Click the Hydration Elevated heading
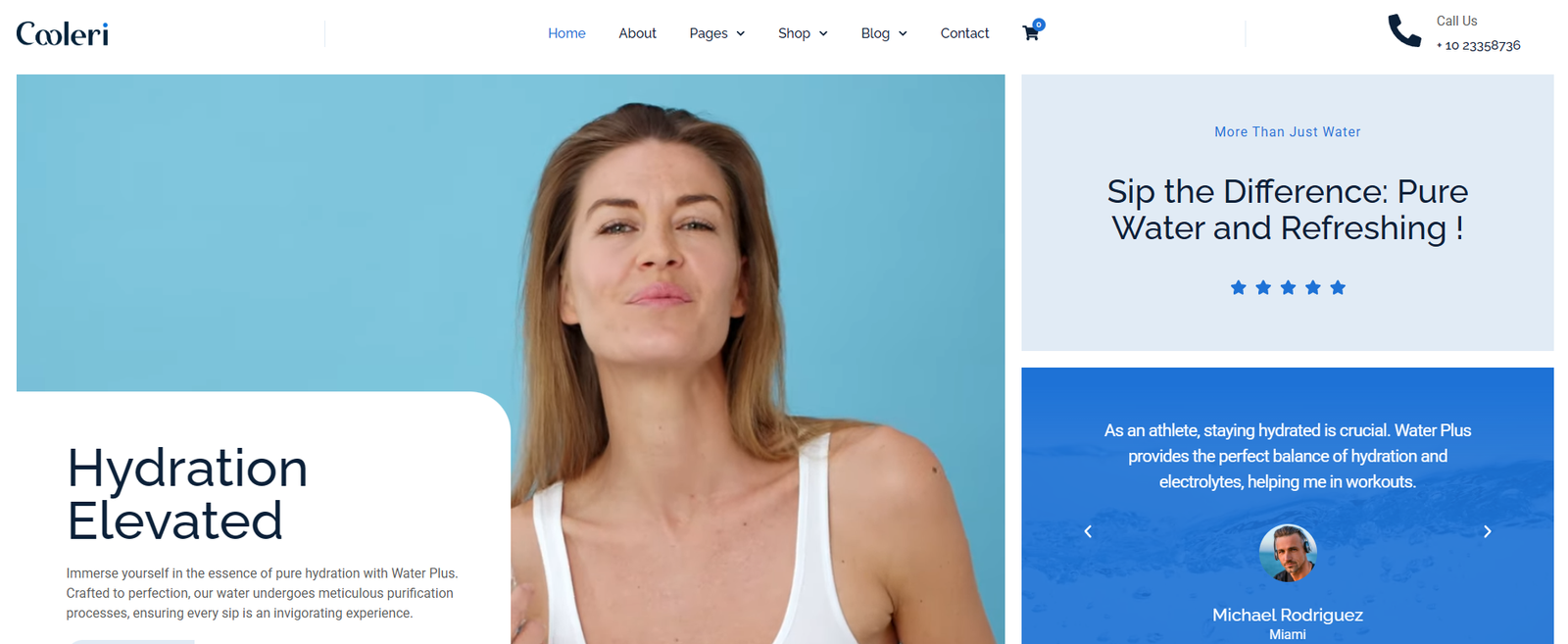Viewport: 1568px width, 644px height. point(187,494)
